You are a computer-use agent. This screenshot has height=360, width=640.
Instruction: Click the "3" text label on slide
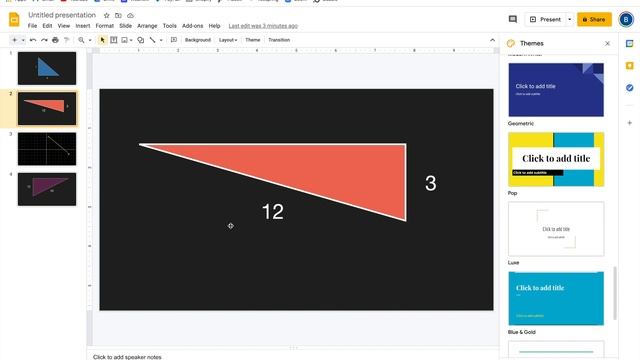pos(431,183)
